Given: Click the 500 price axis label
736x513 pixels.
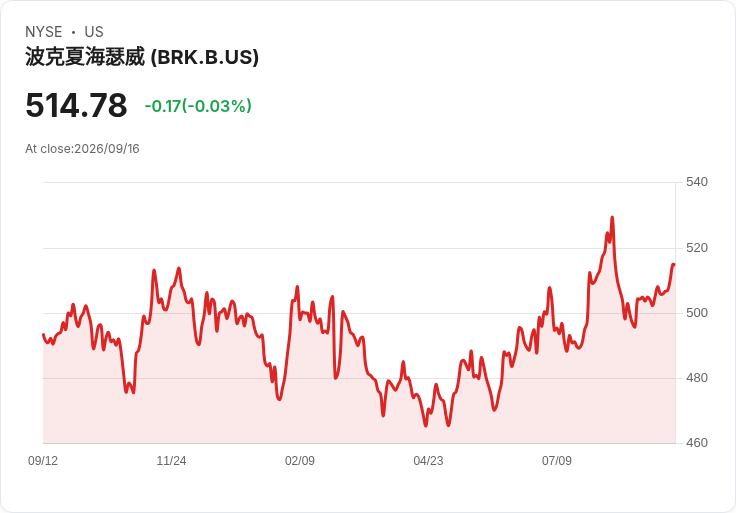Looking at the screenshot, I should (697, 313).
